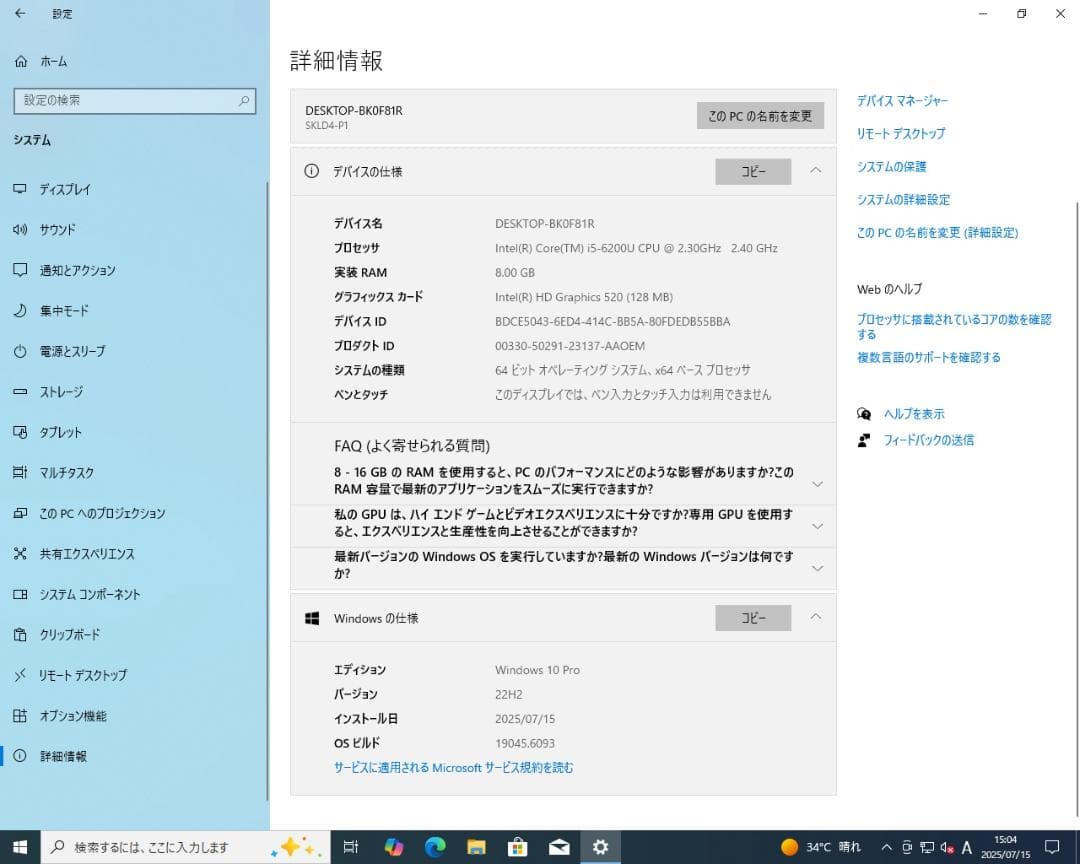Open Sound settings from the sidebar
The image size is (1080, 864).
60,229
